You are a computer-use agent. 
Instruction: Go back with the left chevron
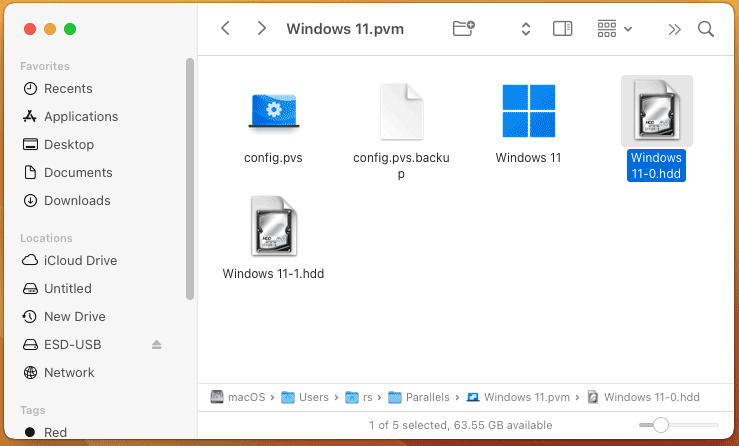tap(225, 29)
